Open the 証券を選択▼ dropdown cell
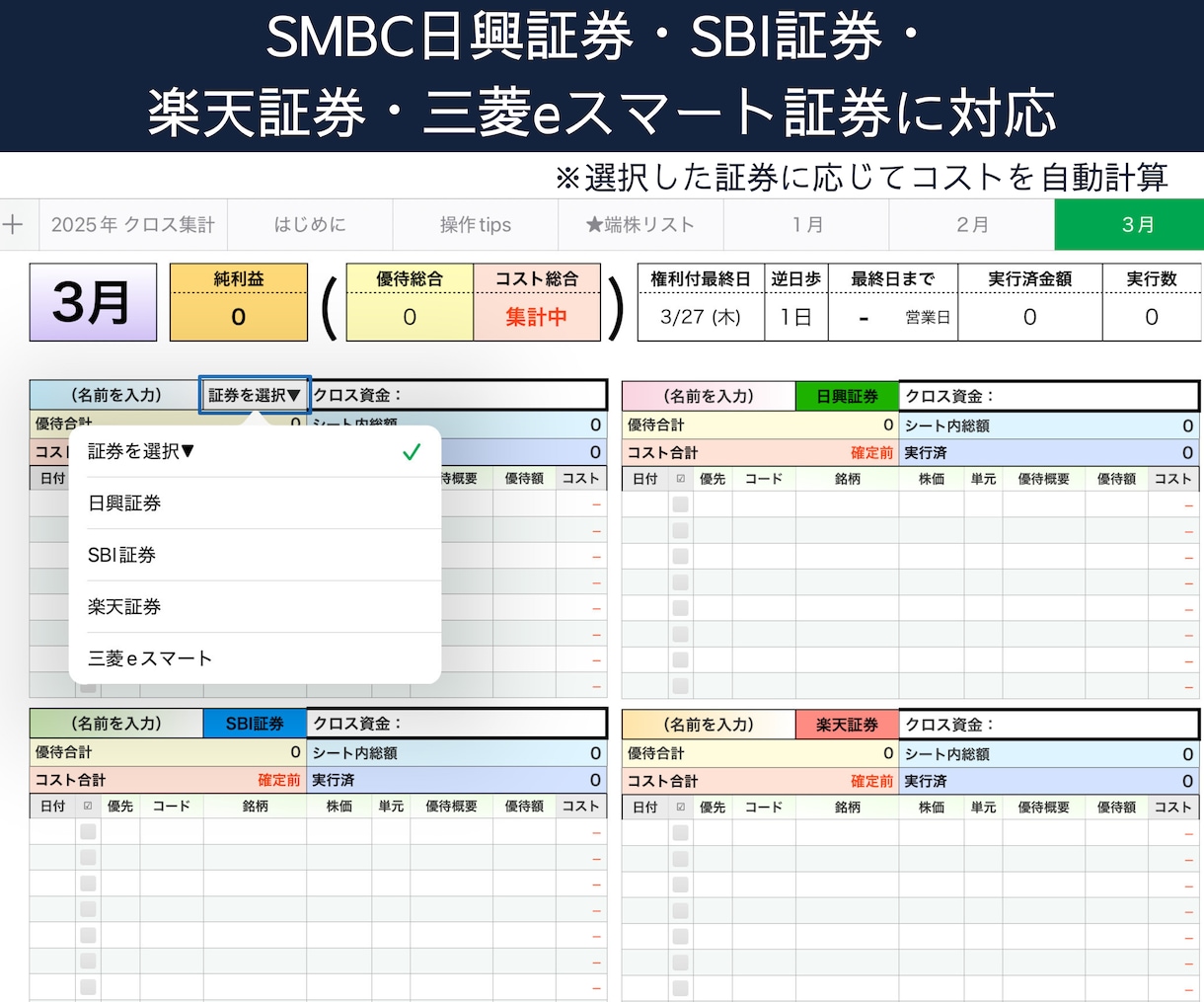 255,395
